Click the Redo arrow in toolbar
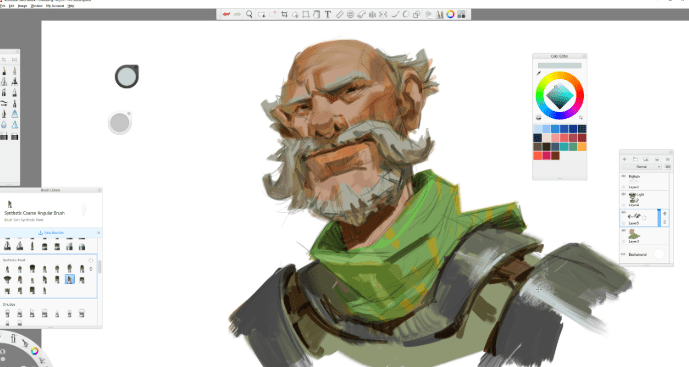 237,15
